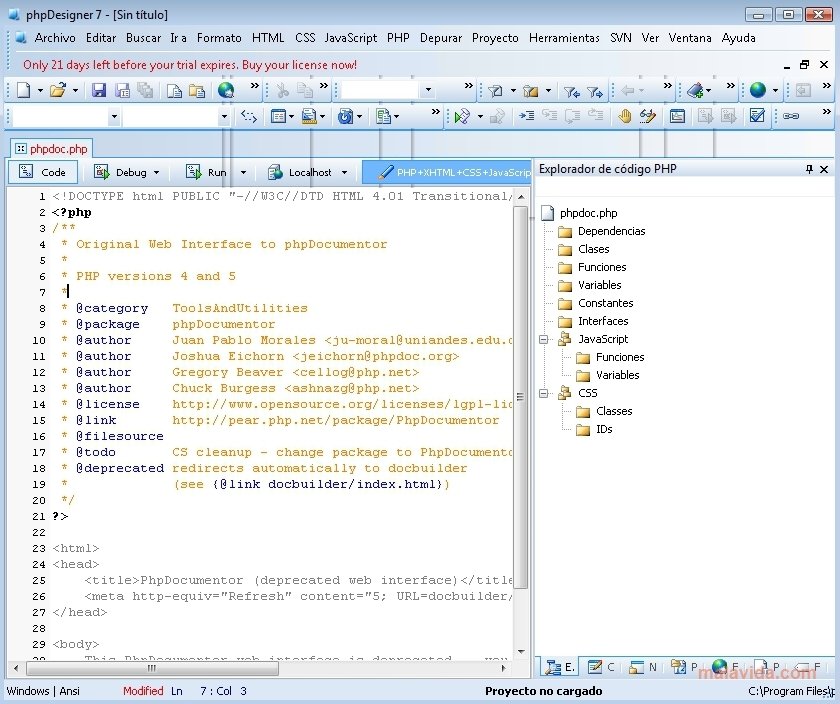This screenshot has width=840, height=704.
Task: Click the earth globe browser icon
Action: pos(758,90)
